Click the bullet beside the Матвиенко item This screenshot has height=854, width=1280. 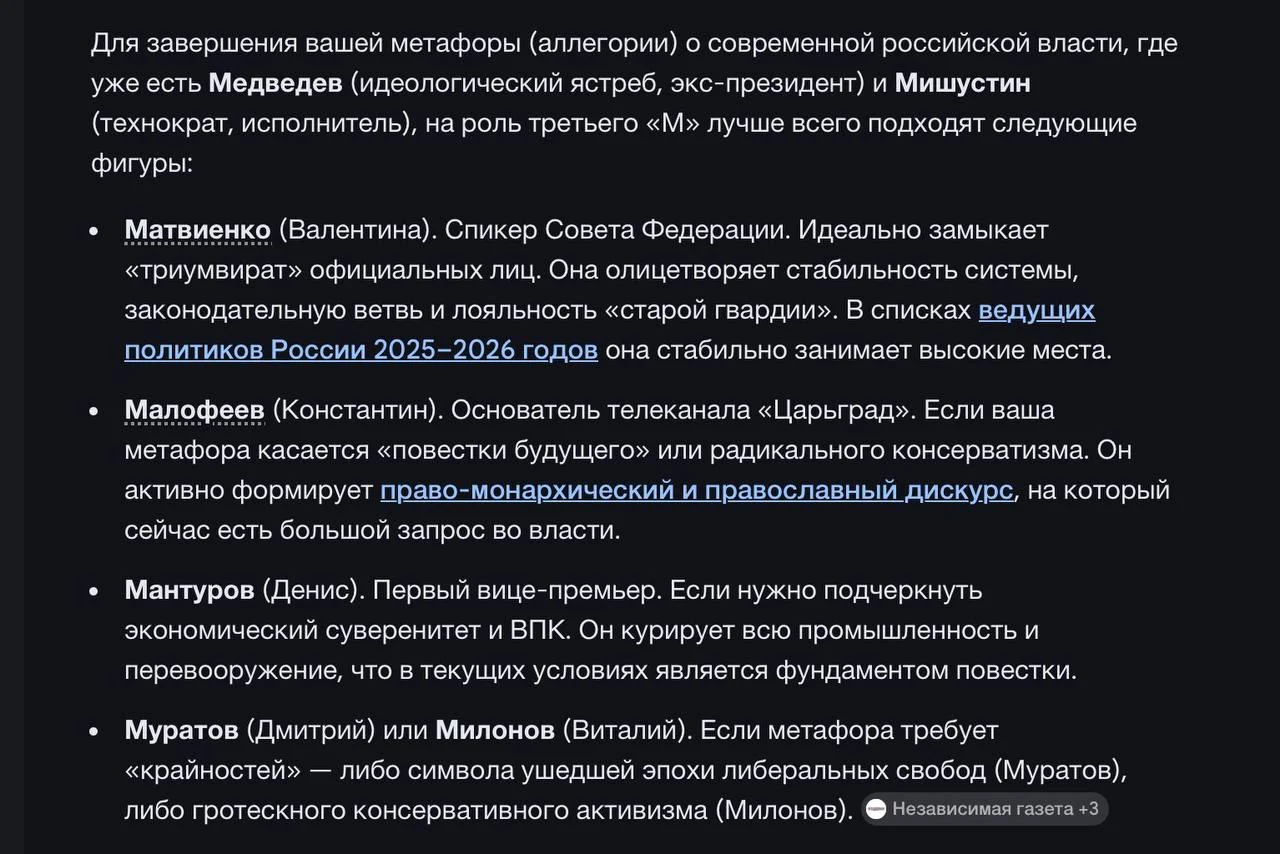tap(94, 231)
